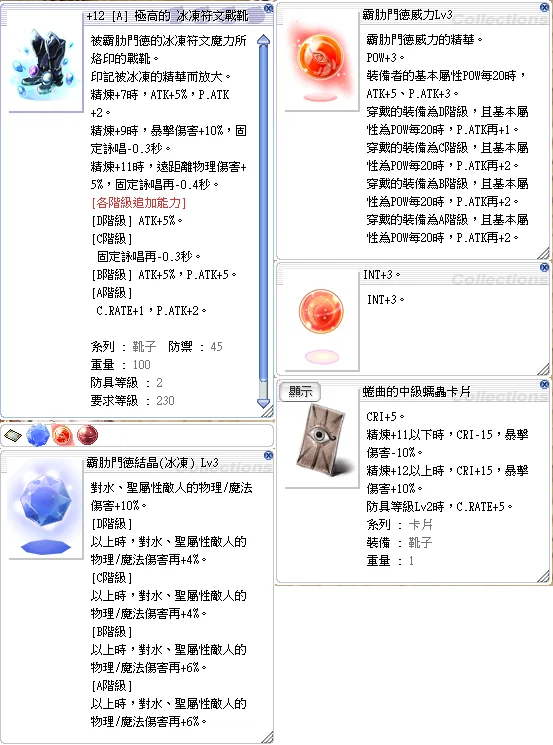
Task: Click the red text [各階級追加能力]
Action: [x=139, y=203]
